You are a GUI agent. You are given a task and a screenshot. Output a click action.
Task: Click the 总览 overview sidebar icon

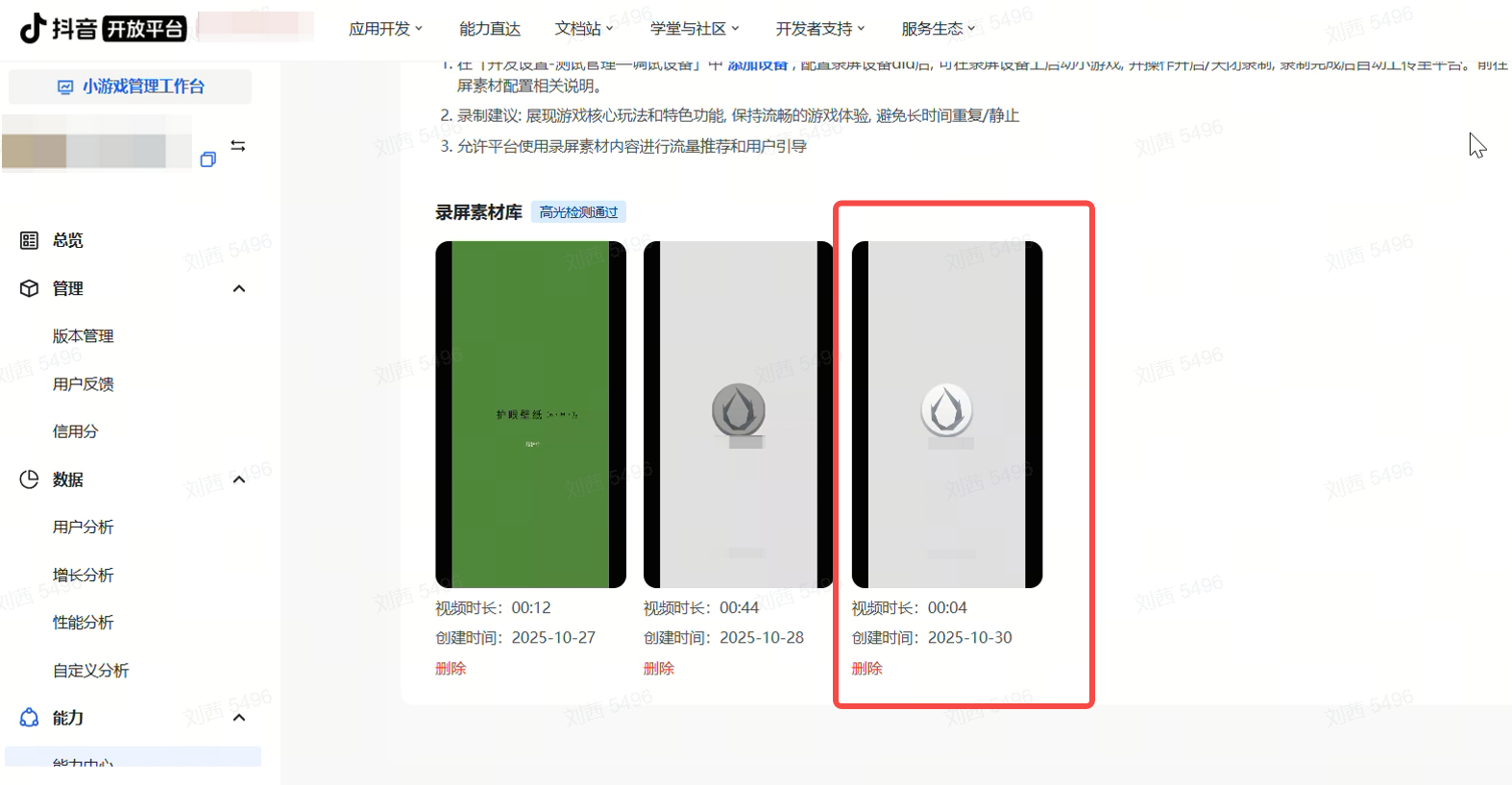coord(29,240)
